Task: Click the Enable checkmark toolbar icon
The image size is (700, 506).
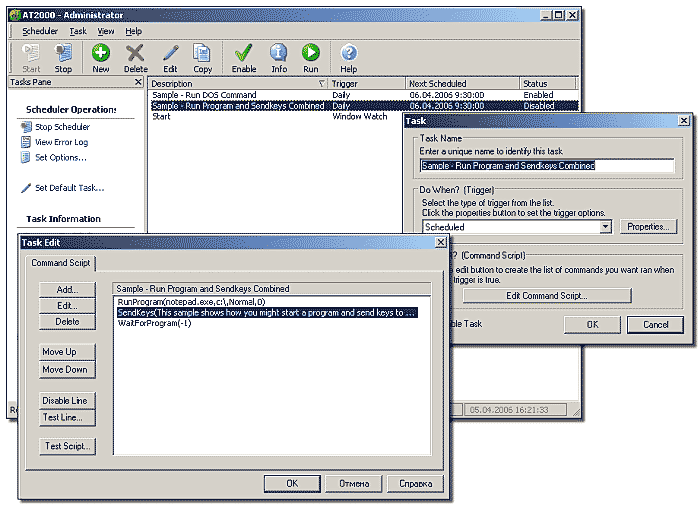Action: tap(244, 57)
